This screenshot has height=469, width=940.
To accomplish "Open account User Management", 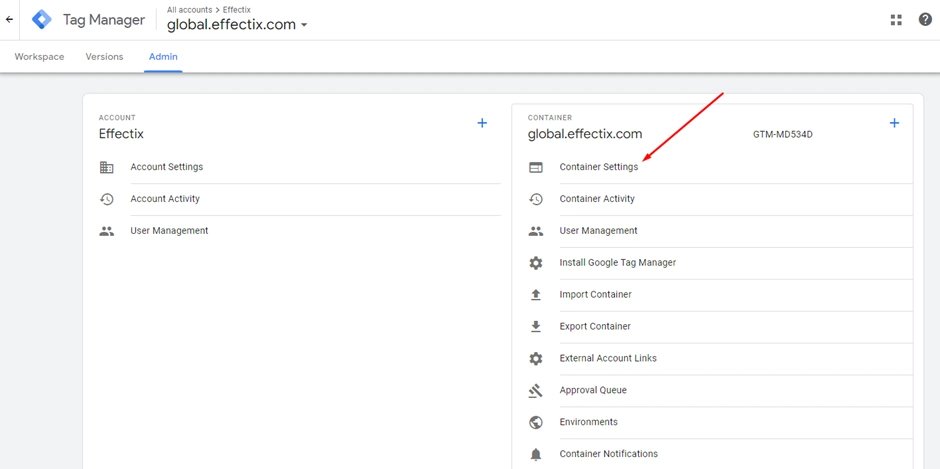I will pos(169,230).
